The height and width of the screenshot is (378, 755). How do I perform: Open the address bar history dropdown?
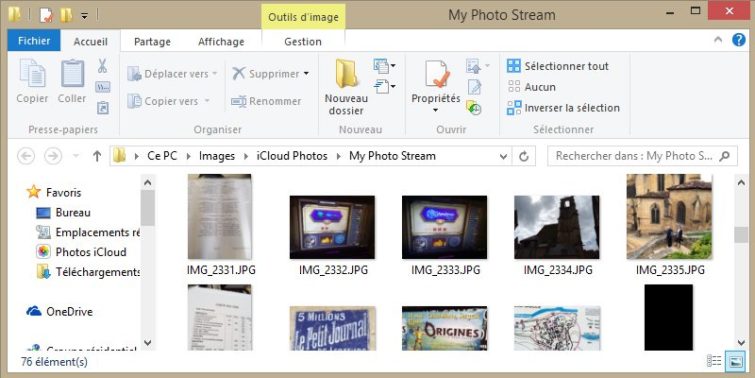(504, 156)
